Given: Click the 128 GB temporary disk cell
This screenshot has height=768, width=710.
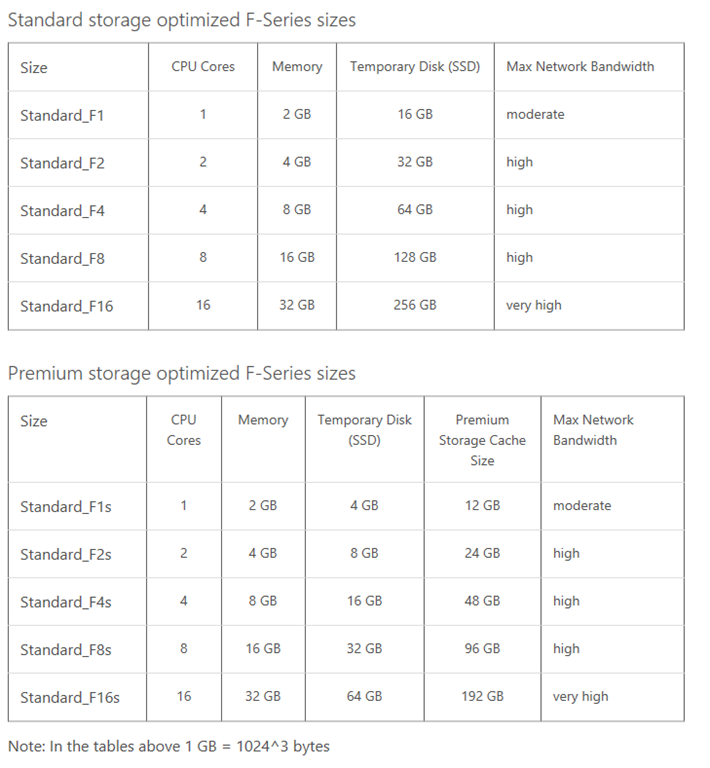Looking at the screenshot, I should point(415,257).
